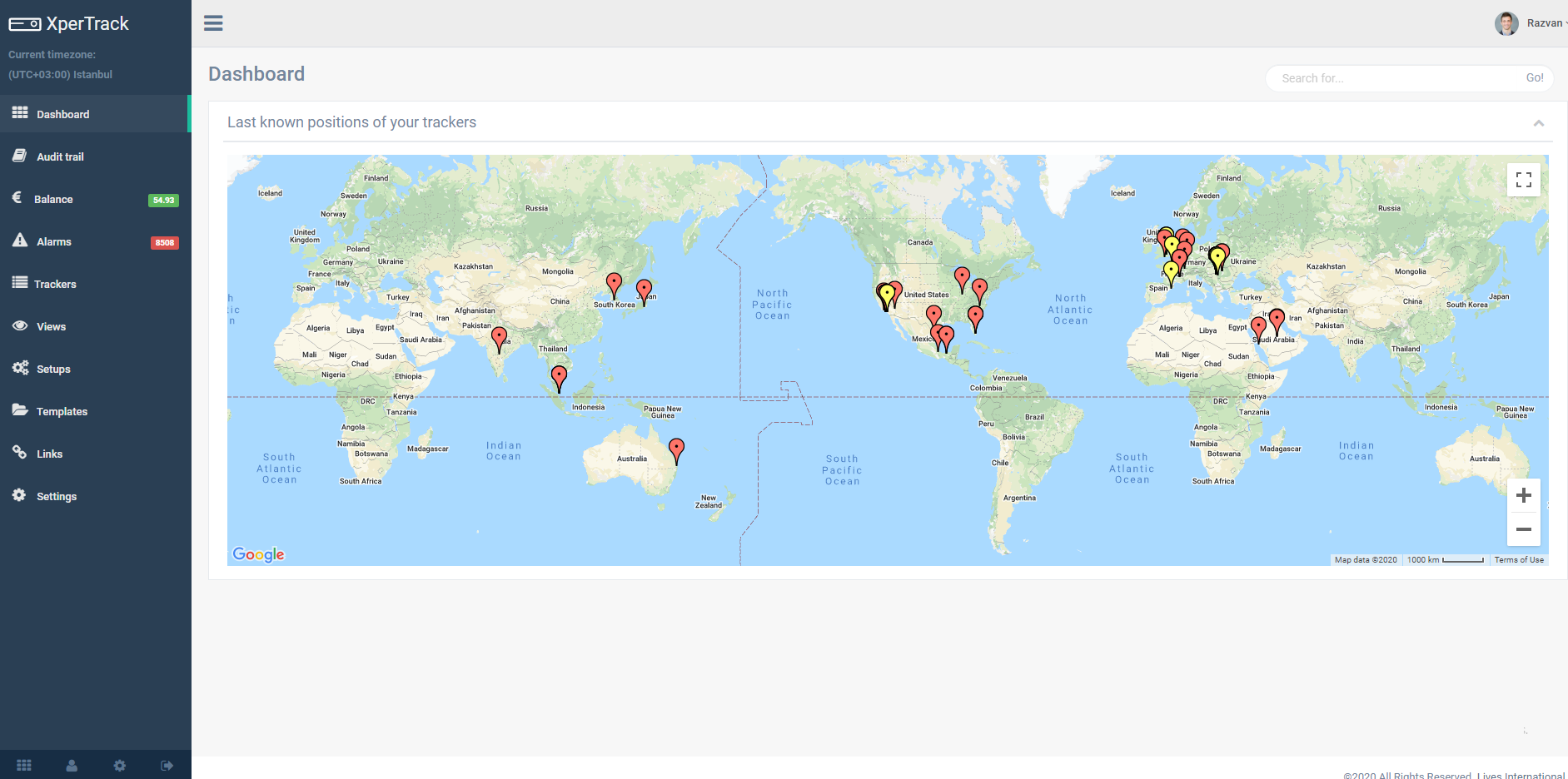This screenshot has height=779, width=1568.
Task: Zoom out on the map
Action: tap(1523, 529)
